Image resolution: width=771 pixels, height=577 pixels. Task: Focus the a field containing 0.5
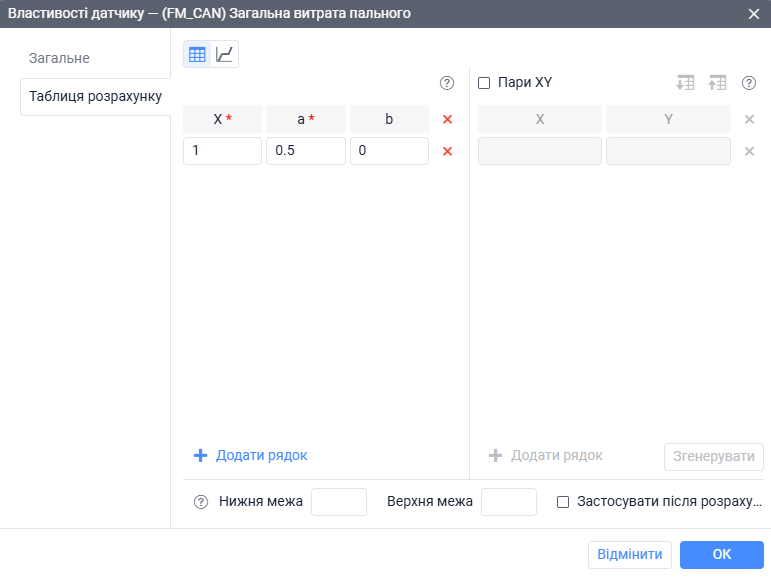point(306,151)
